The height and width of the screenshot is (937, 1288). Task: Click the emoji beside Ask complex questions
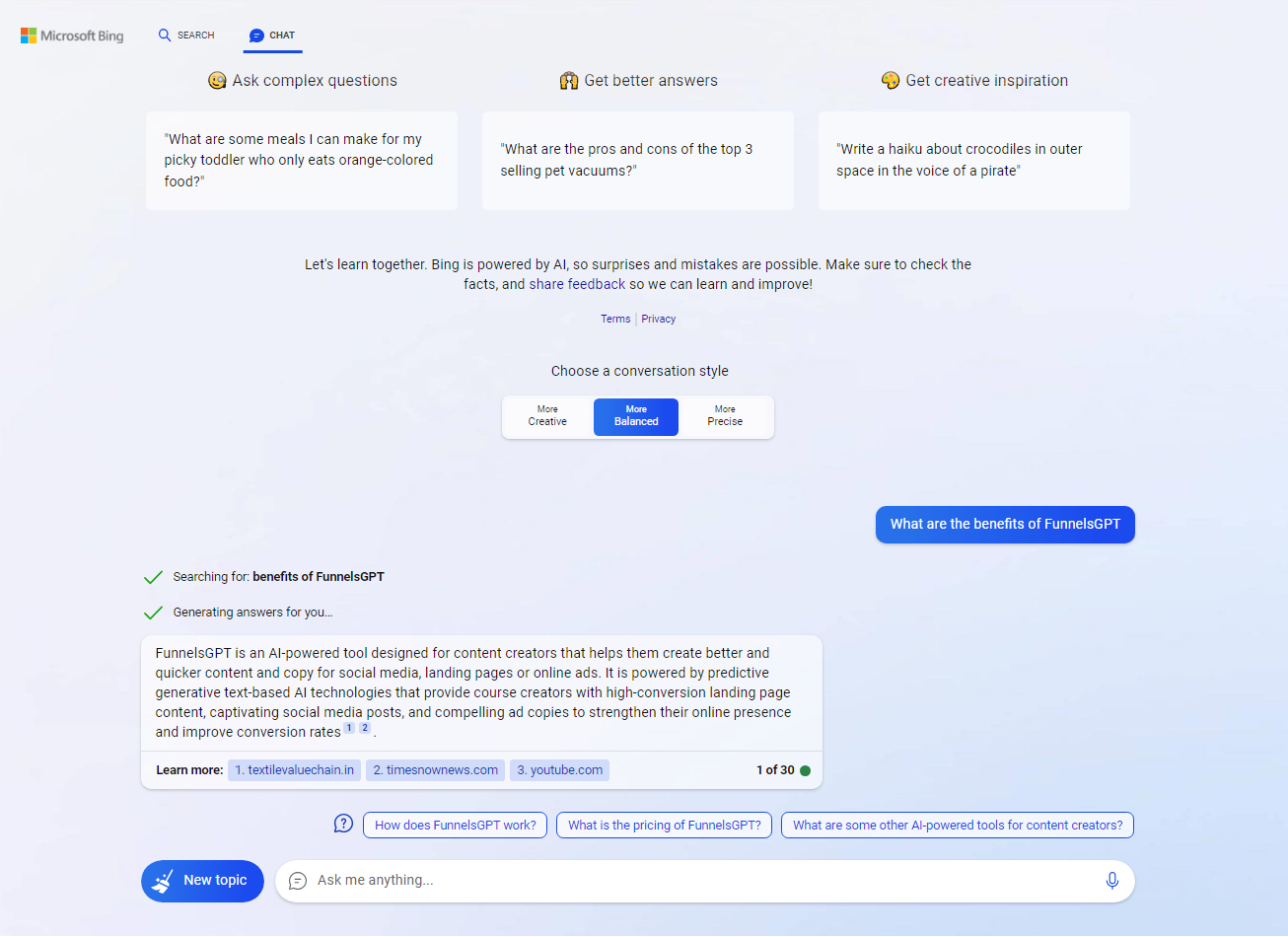click(217, 81)
